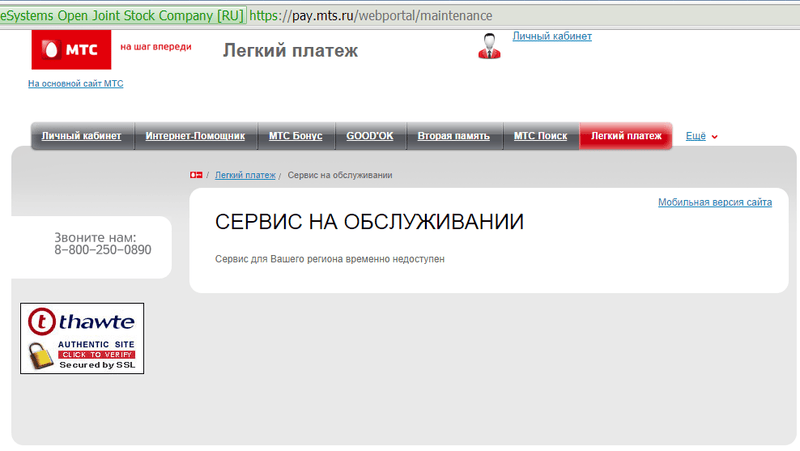Click the Сервис на обслуживании breadcrumb text
800x451 pixels.
click(x=340, y=175)
